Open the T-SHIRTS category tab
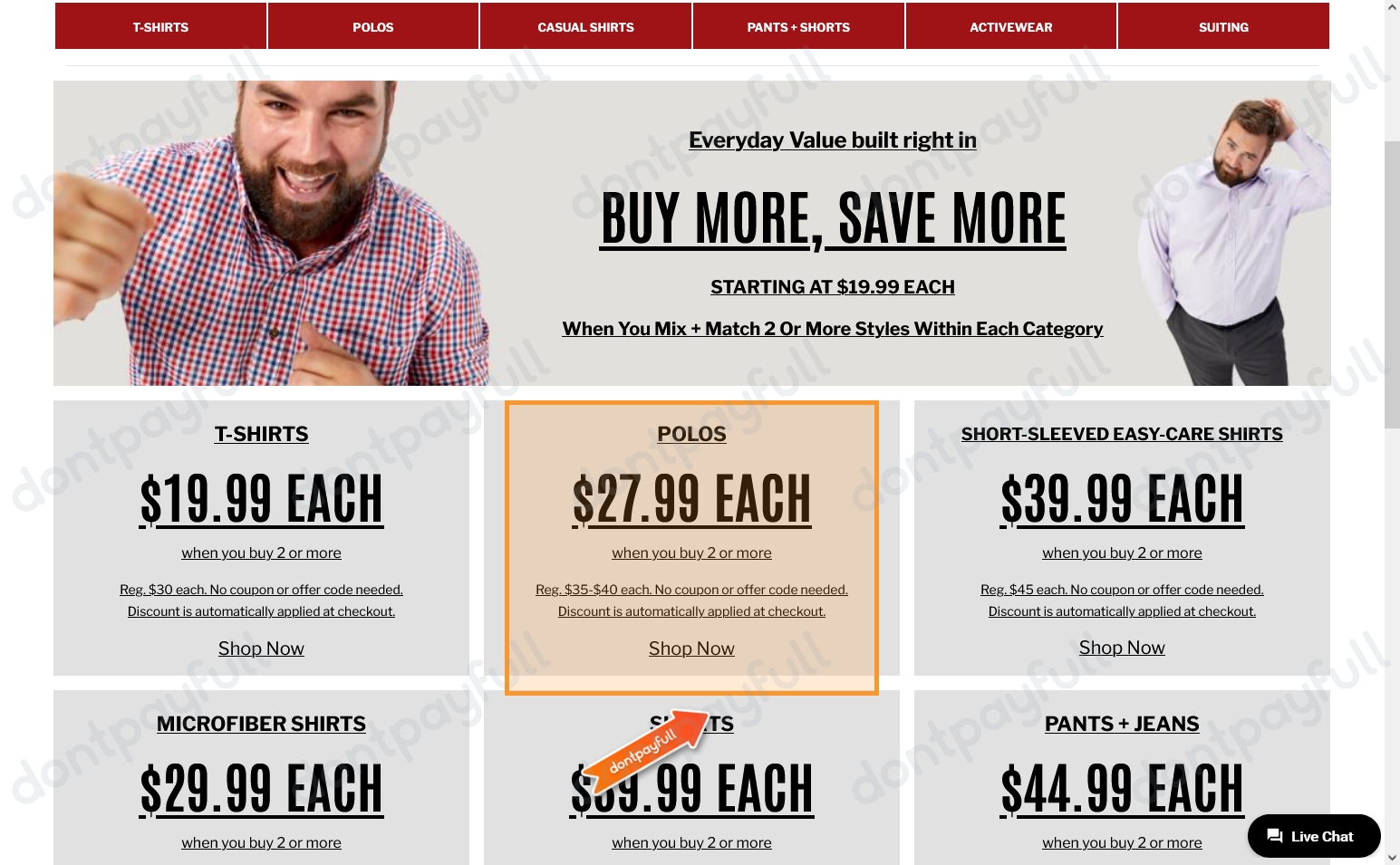The width and height of the screenshot is (1400, 865). (160, 26)
